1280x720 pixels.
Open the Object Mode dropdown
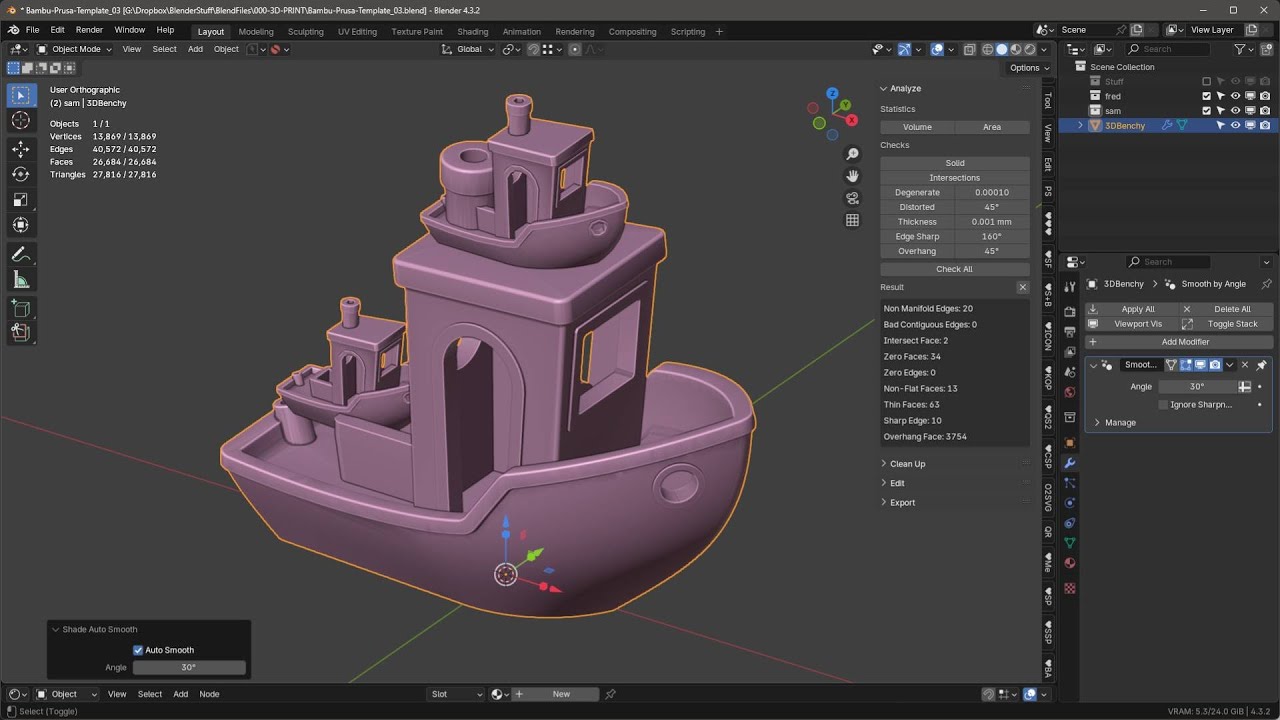[76, 49]
